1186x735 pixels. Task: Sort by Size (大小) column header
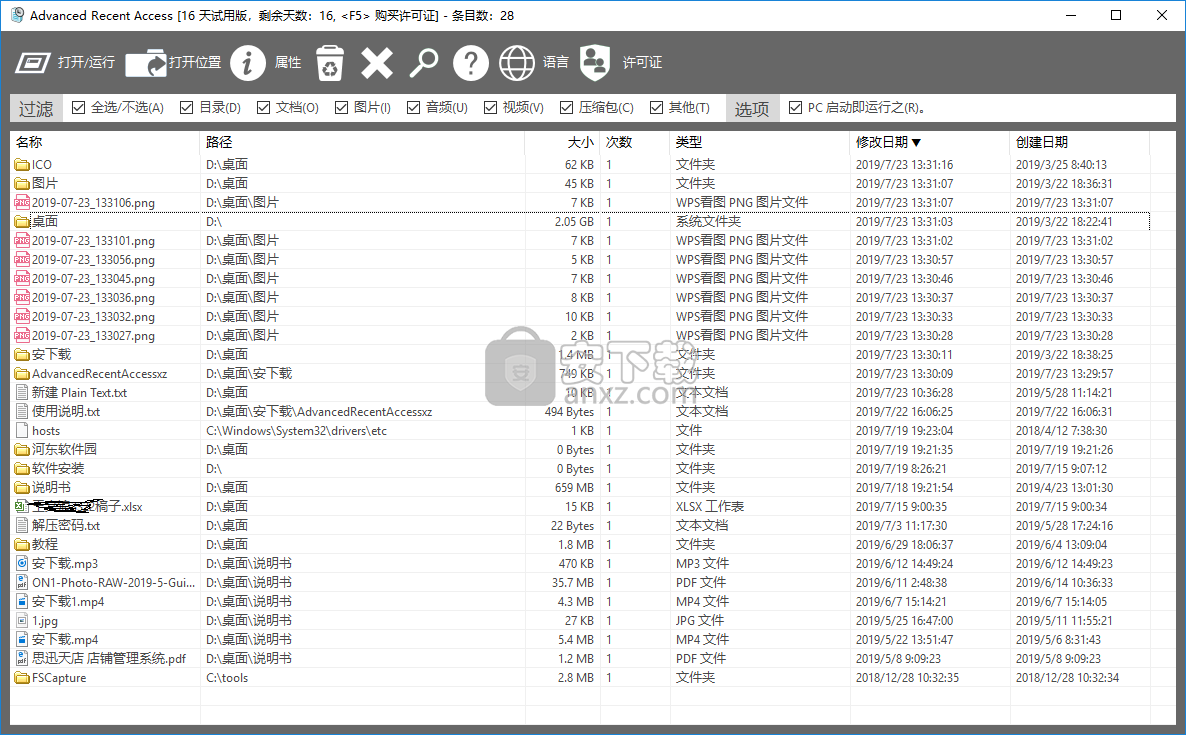(563, 142)
